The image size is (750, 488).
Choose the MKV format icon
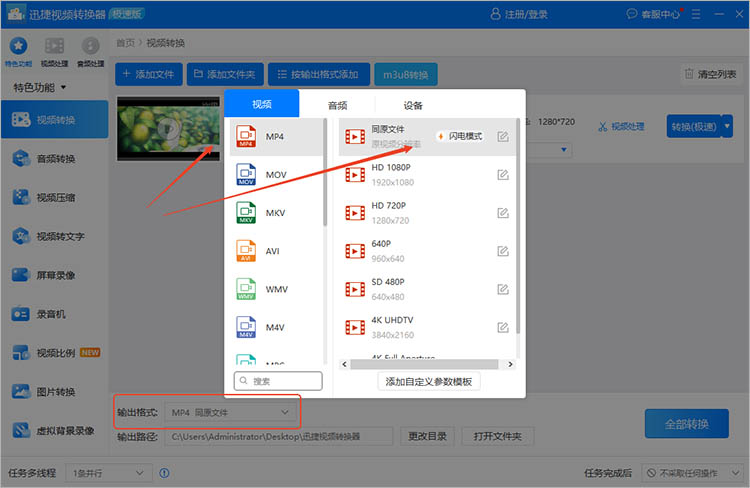(x=246, y=213)
